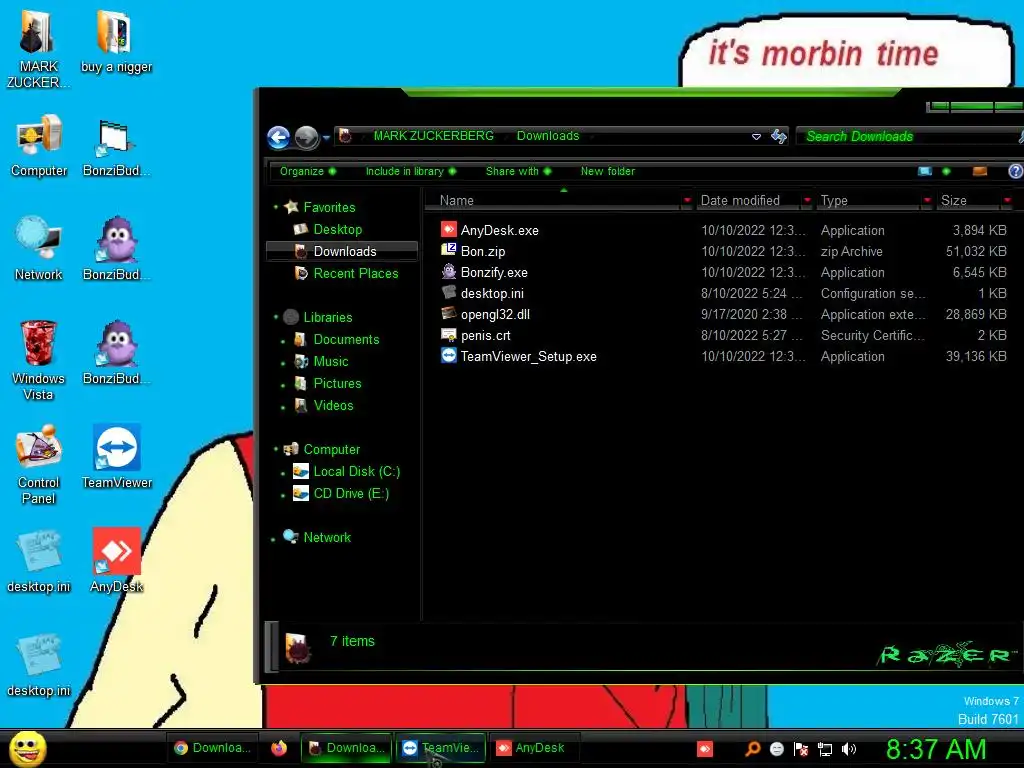This screenshot has width=1024, height=768.
Task: Open Firefox from the taskbar
Action: [x=279, y=748]
